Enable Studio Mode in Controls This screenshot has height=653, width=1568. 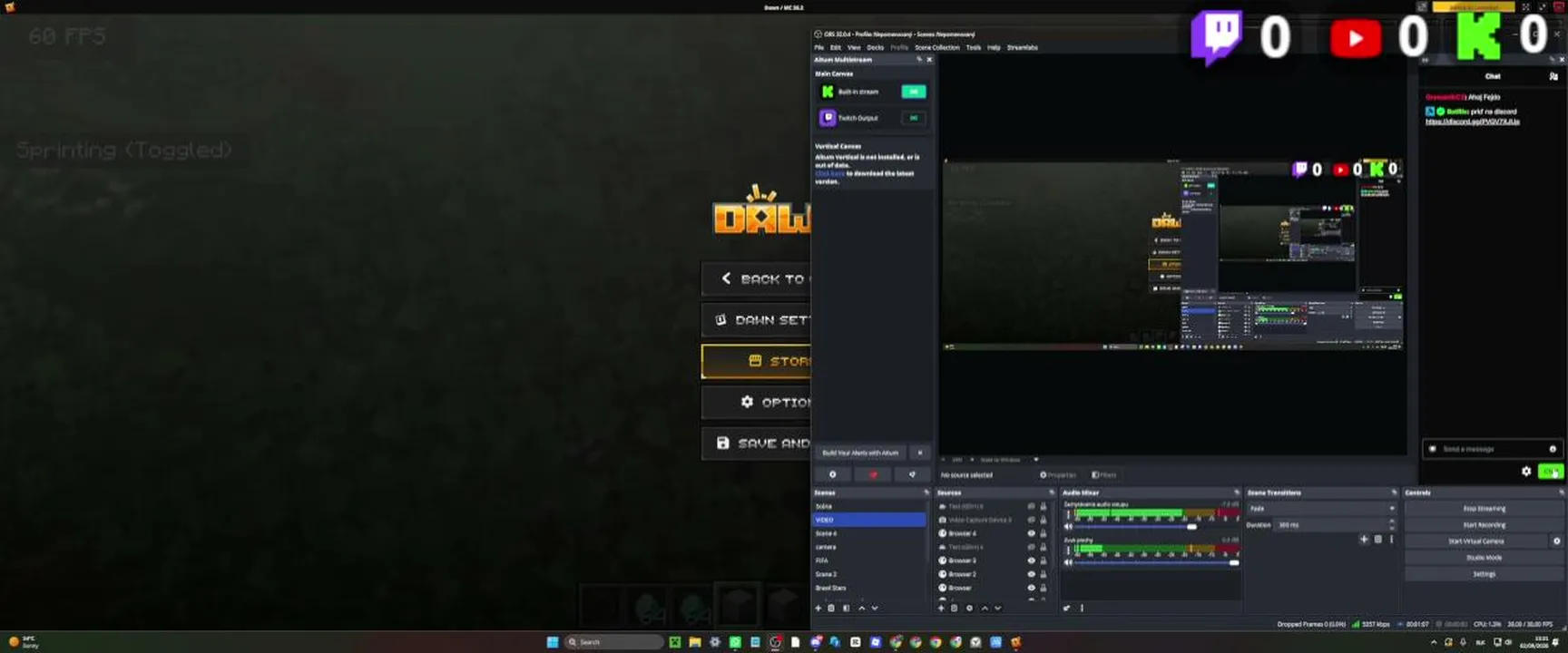click(x=1484, y=558)
